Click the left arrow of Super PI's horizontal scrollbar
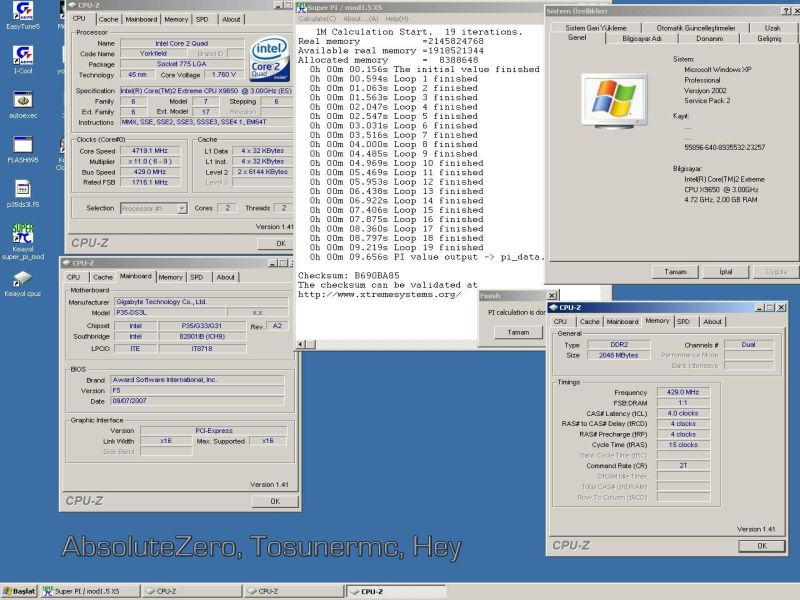 (300, 344)
